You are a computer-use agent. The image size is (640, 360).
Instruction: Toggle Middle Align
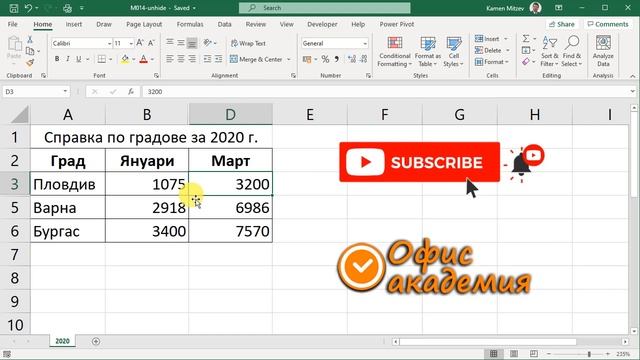[181, 42]
